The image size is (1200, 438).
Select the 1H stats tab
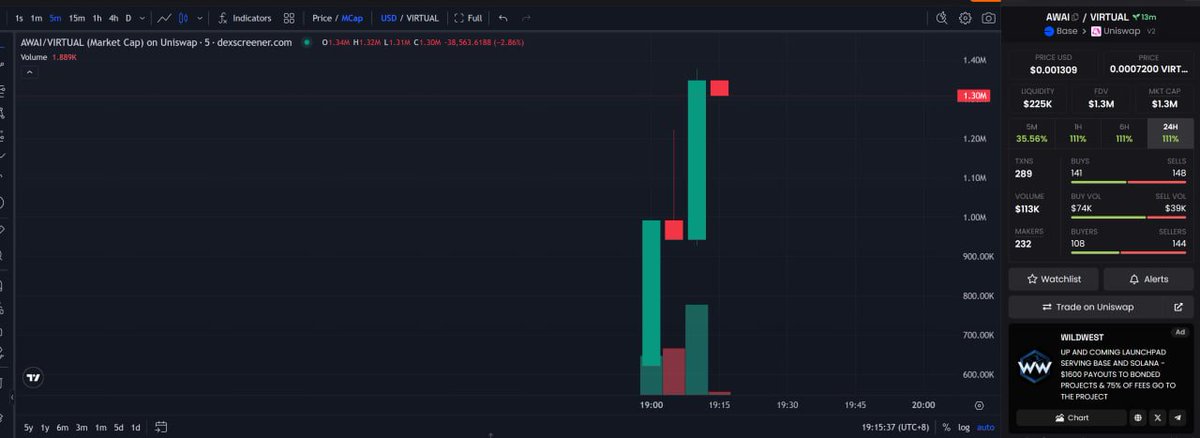point(1077,133)
